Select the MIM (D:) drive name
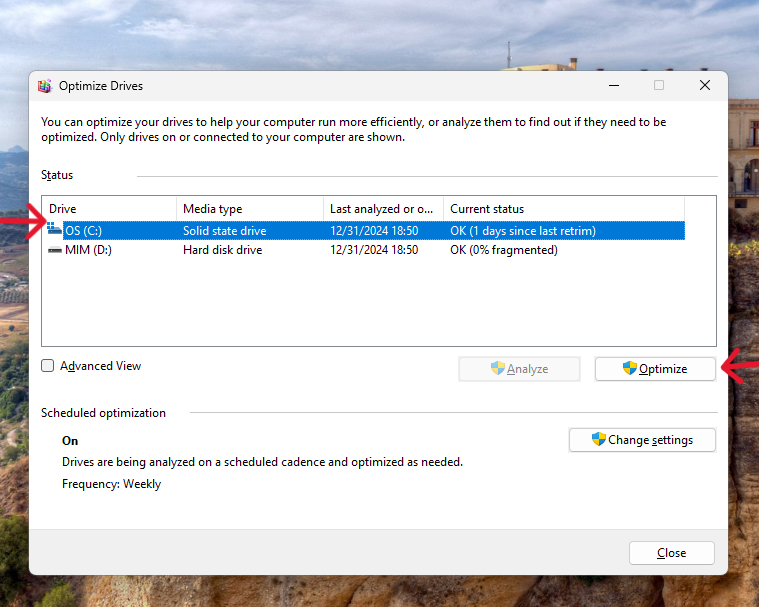 (88, 250)
